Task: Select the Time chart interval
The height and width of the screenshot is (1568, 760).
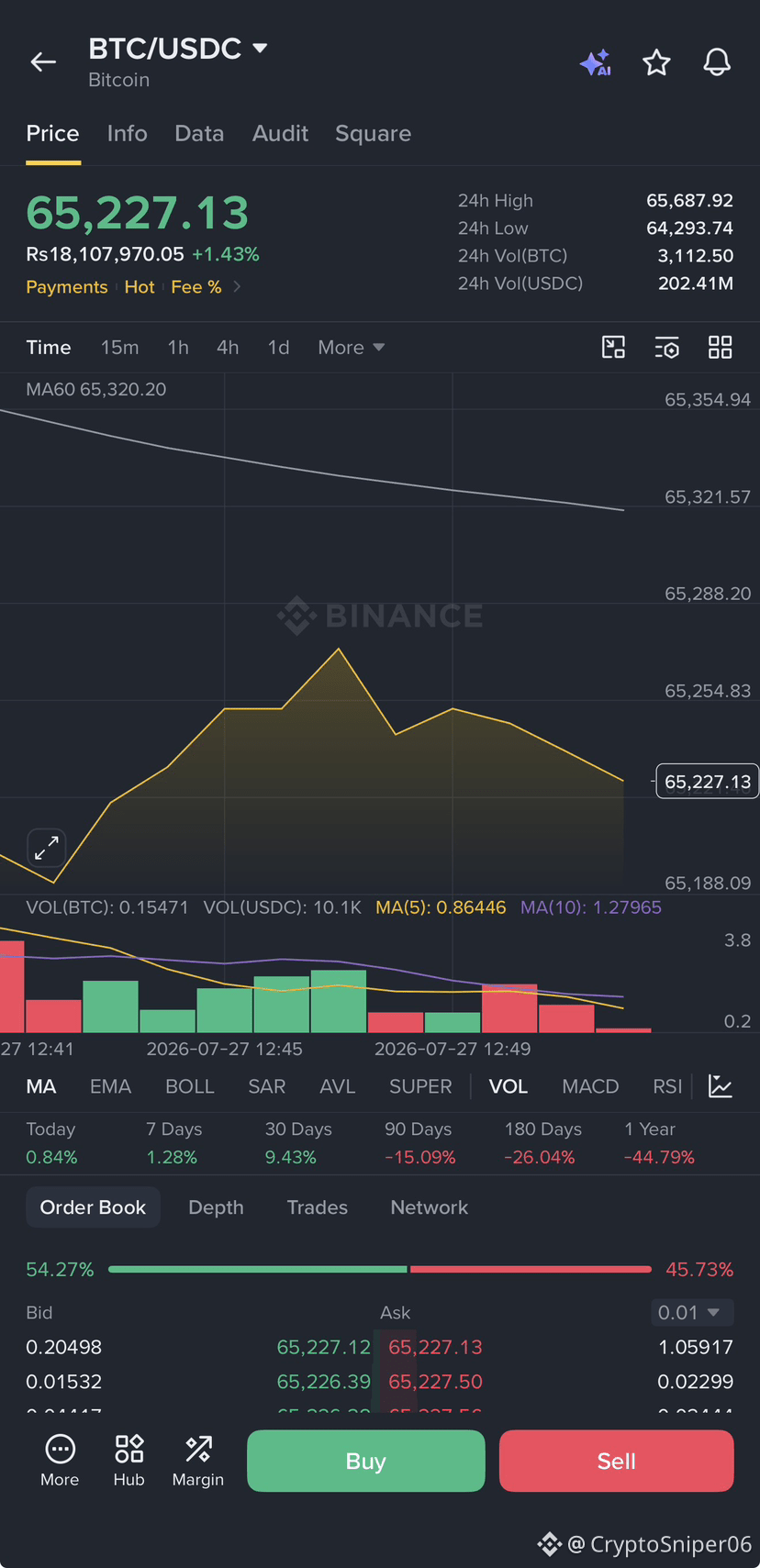Action: click(x=49, y=348)
